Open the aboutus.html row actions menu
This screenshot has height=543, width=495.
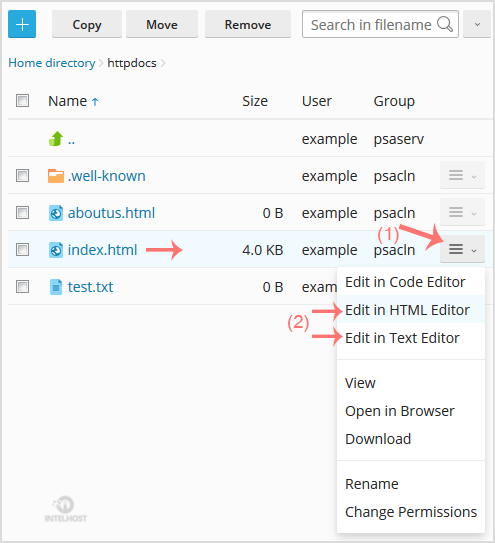[x=462, y=212]
